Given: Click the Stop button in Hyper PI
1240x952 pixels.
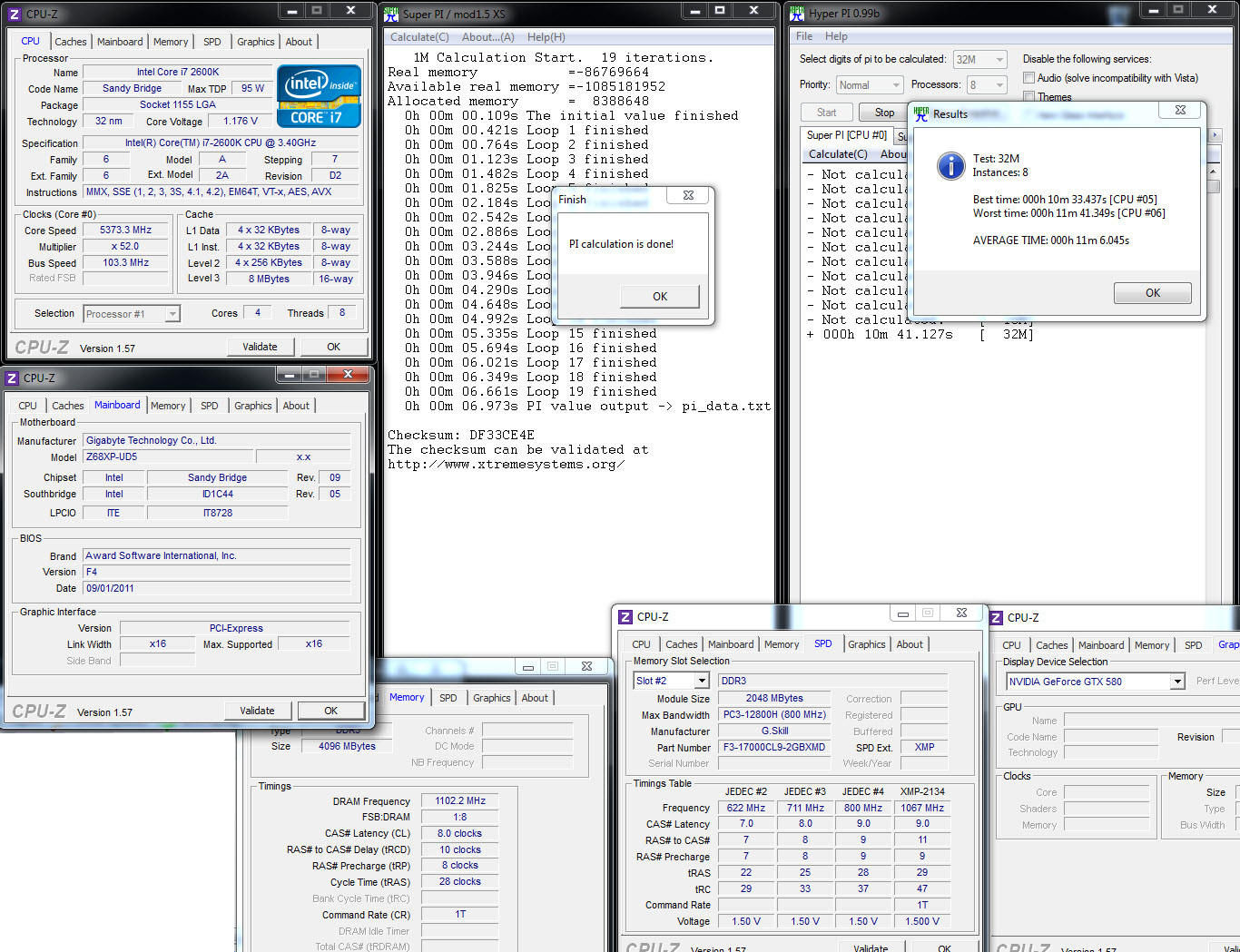Looking at the screenshot, I should [884, 113].
